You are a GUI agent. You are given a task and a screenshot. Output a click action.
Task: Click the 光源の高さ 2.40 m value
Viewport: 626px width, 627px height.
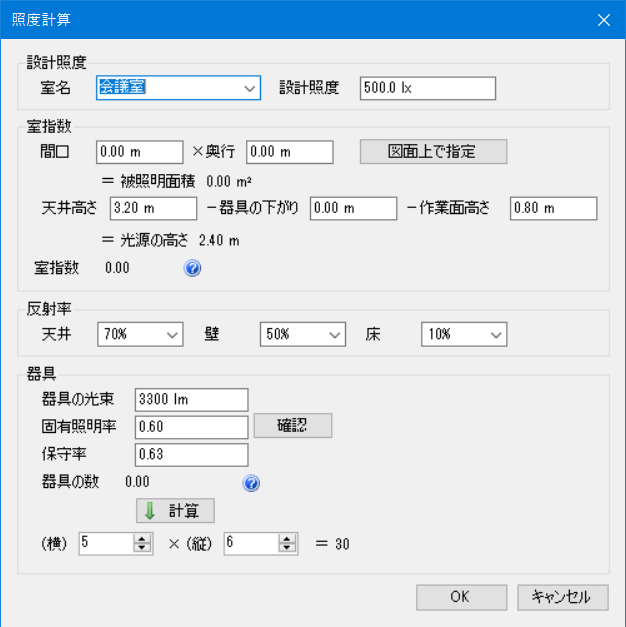tap(219, 241)
